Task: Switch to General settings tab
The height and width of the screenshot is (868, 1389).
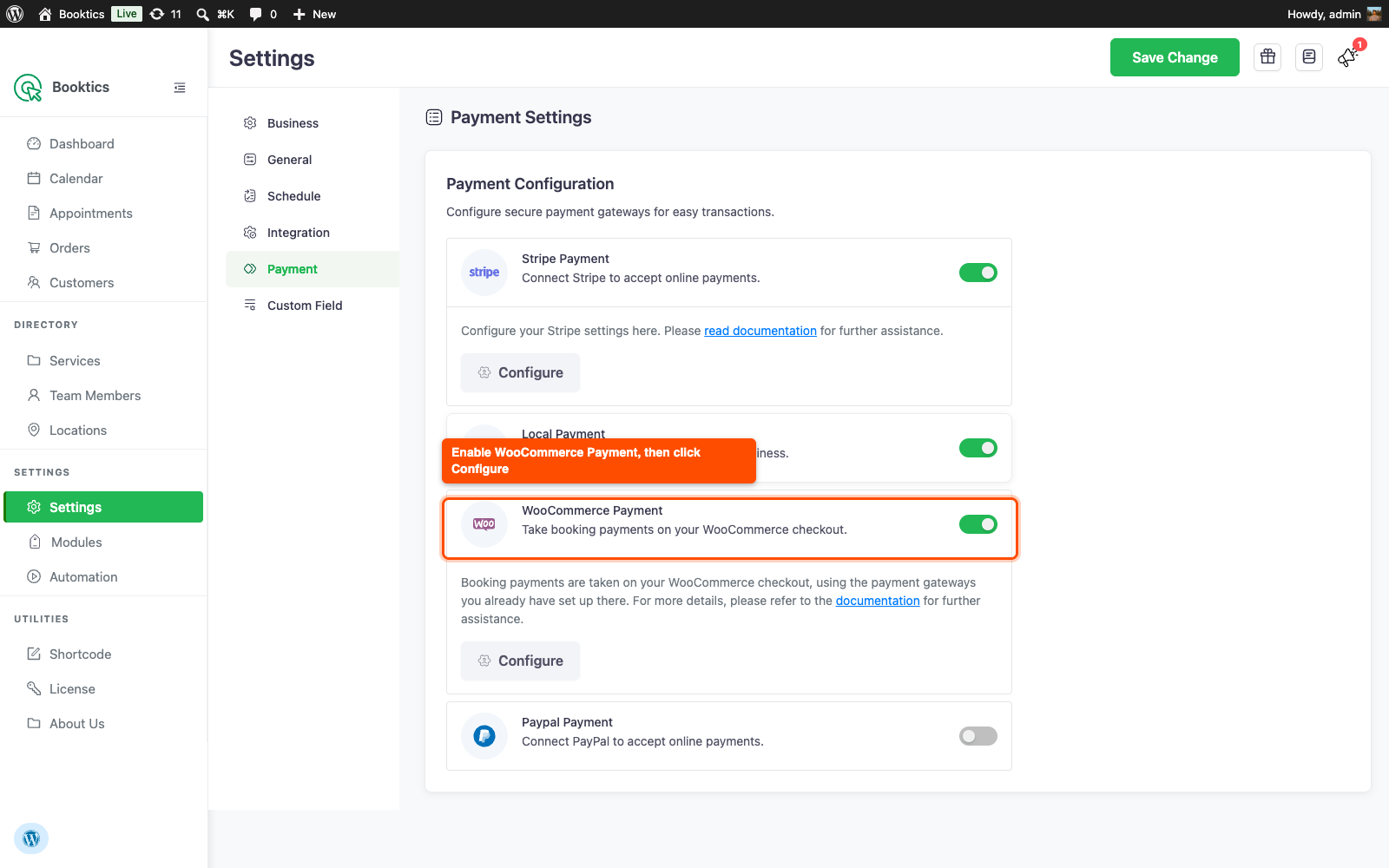Action: (313, 160)
